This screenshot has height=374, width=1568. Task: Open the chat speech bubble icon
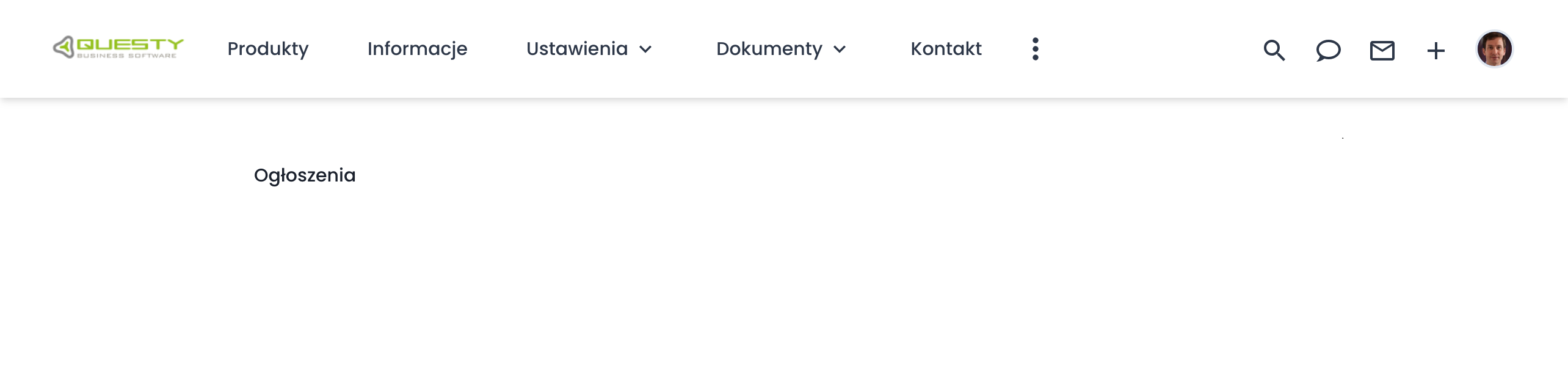[1328, 50]
